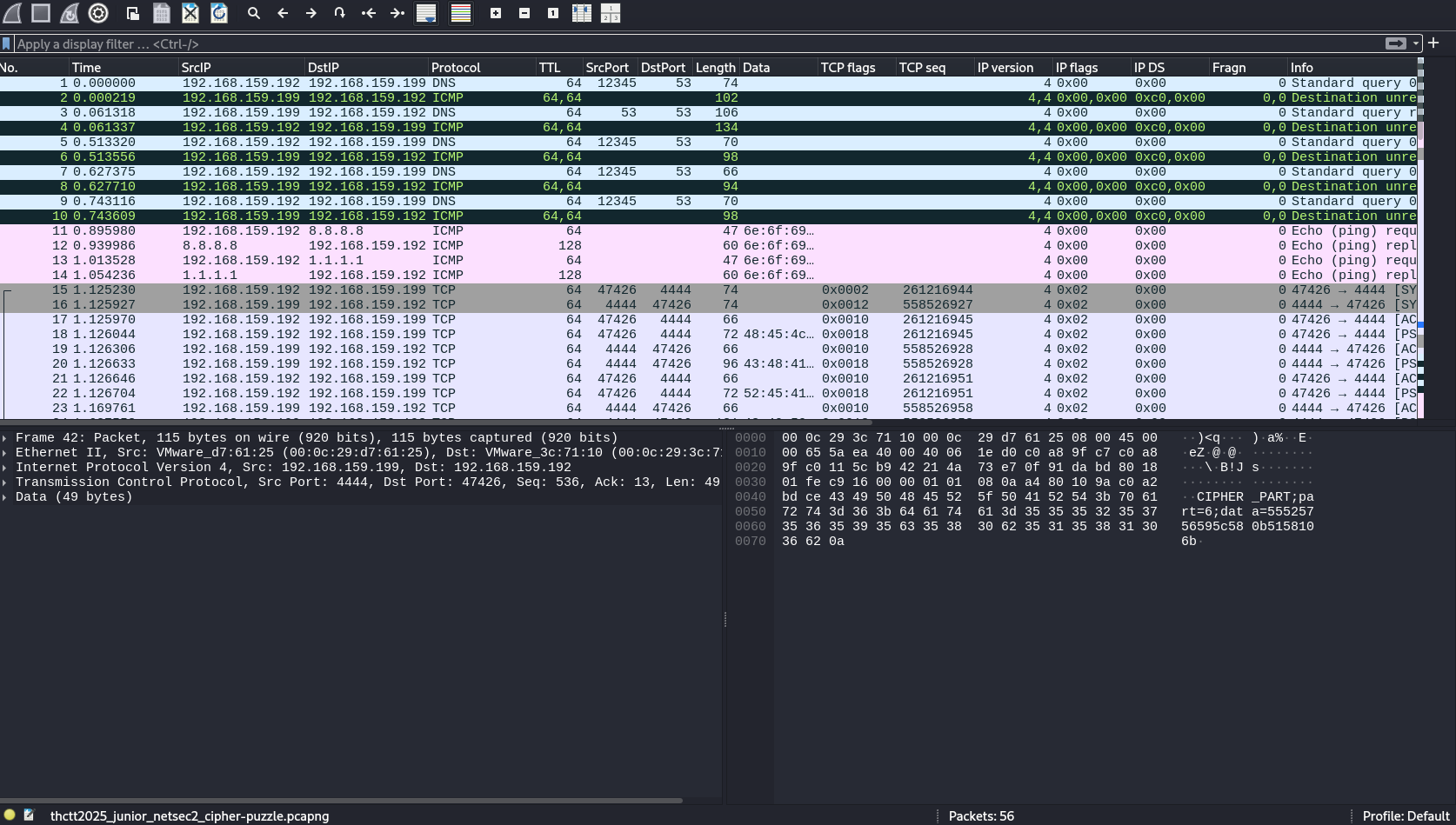
Task: Select packet 2 ICMP at 0.000219
Action: pos(708,98)
